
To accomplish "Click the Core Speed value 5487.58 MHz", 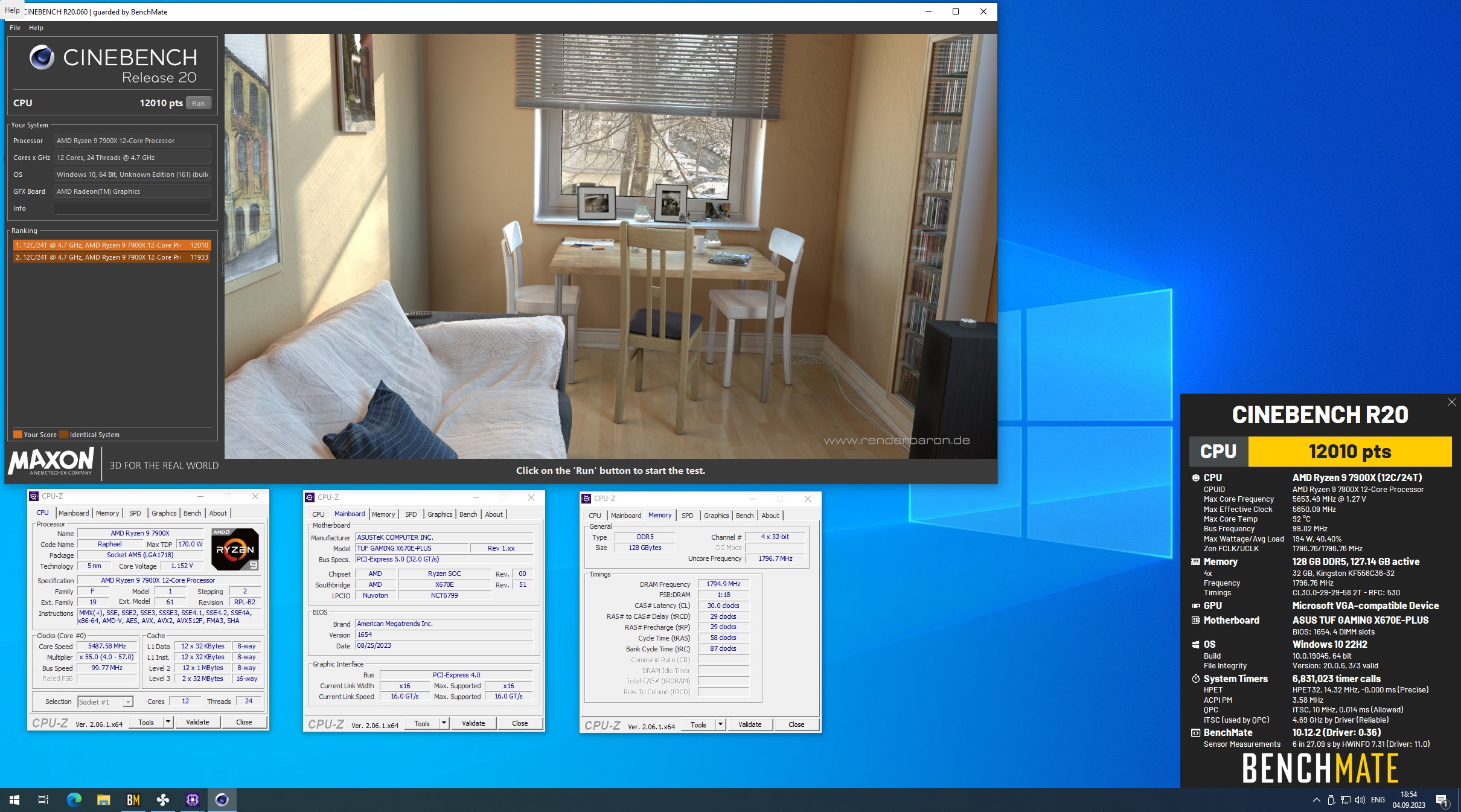I will pyautogui.click(x=107, y=646).
